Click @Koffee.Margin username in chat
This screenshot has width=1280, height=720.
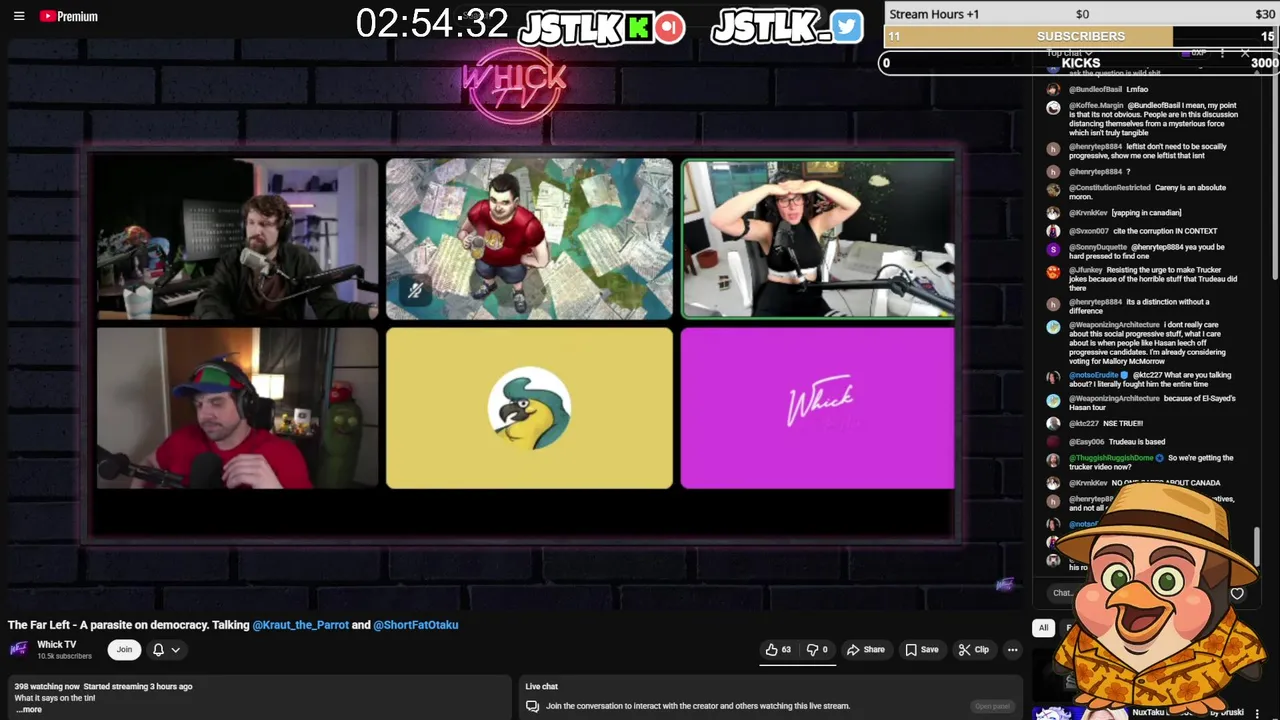pyautogui.click(x=1096, y=105)
